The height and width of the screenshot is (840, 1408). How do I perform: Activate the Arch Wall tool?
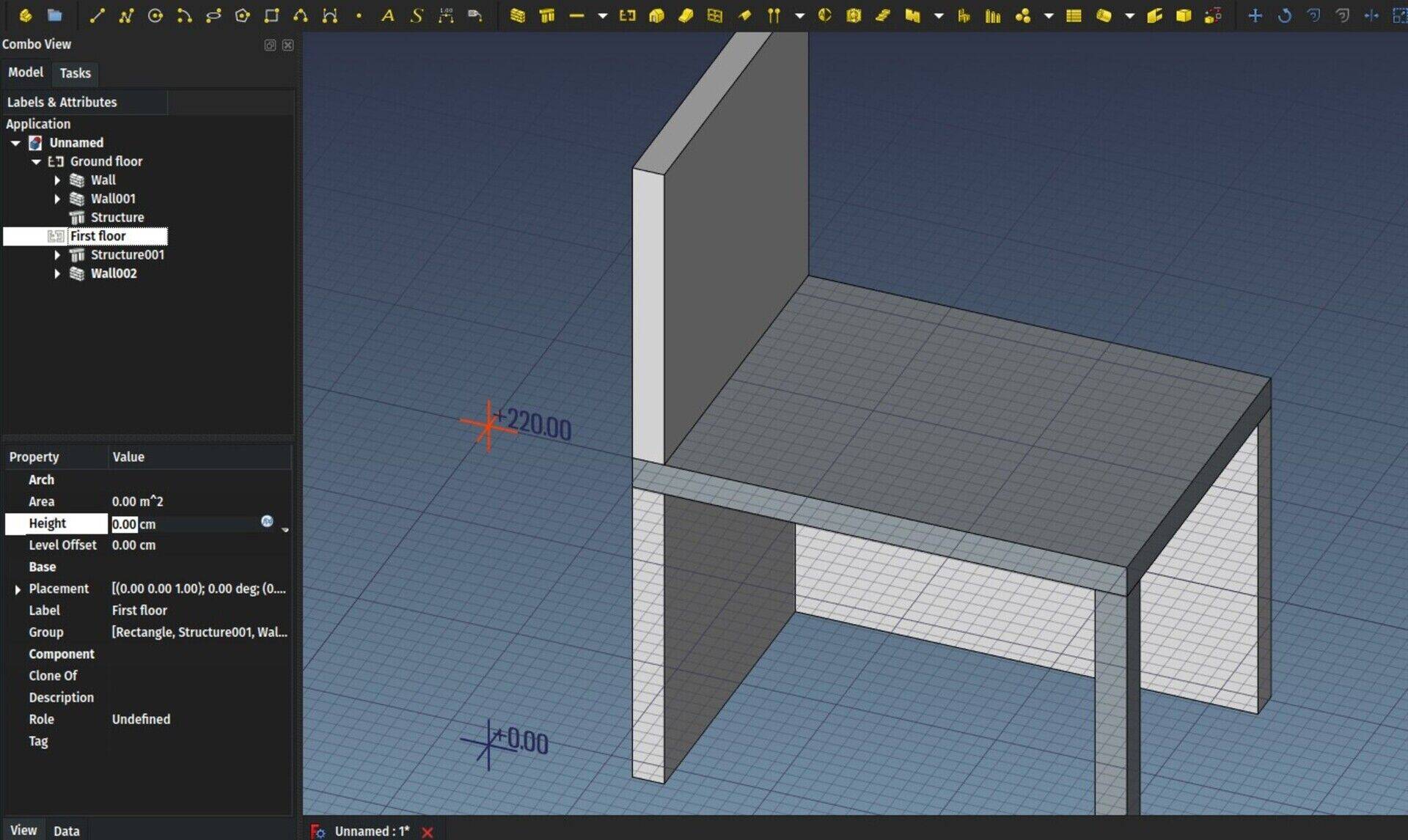click(518, 15)
